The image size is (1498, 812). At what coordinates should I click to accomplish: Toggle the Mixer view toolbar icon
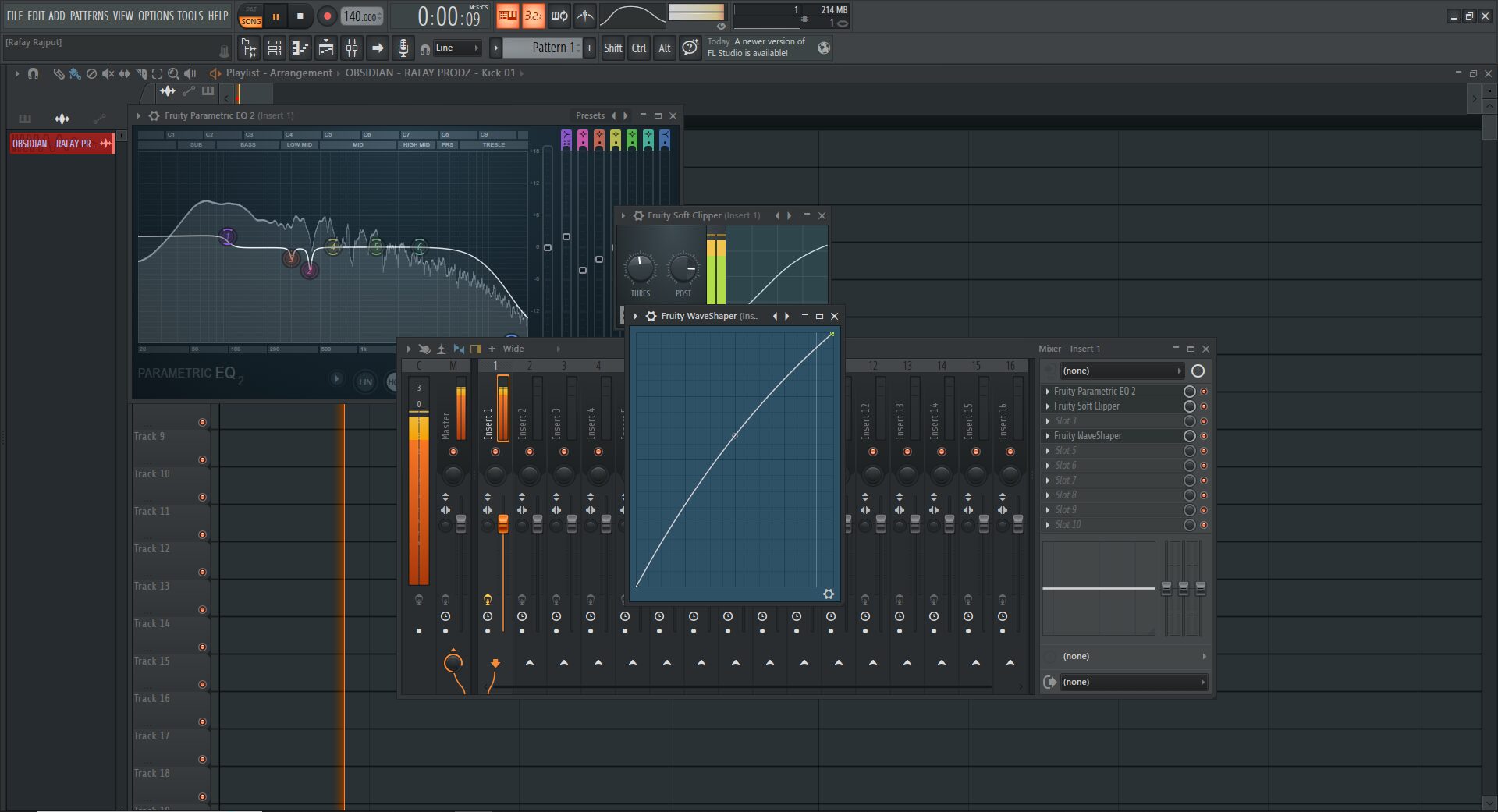point(352,48)
